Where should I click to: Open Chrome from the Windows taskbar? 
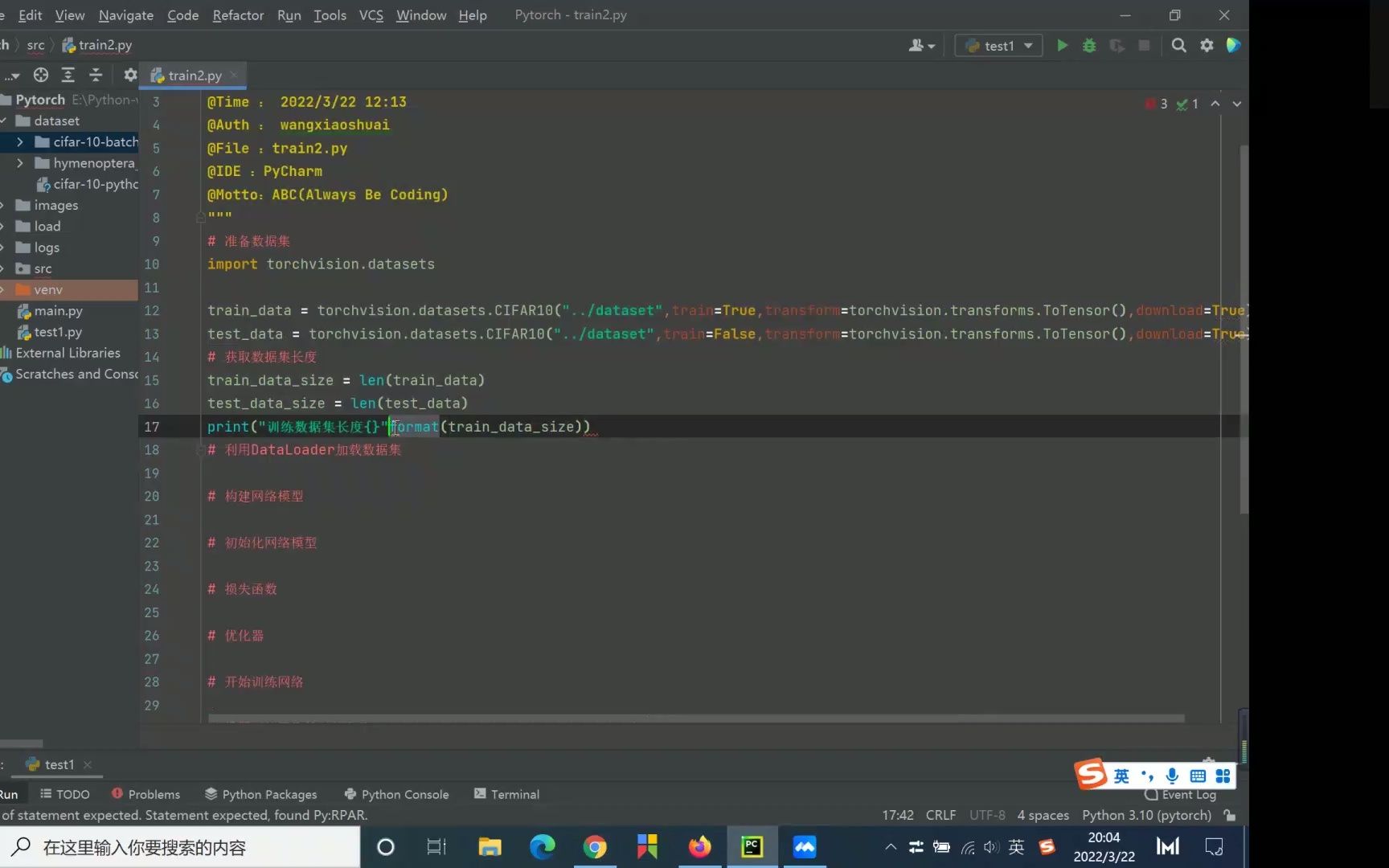[x=595, y=847]
